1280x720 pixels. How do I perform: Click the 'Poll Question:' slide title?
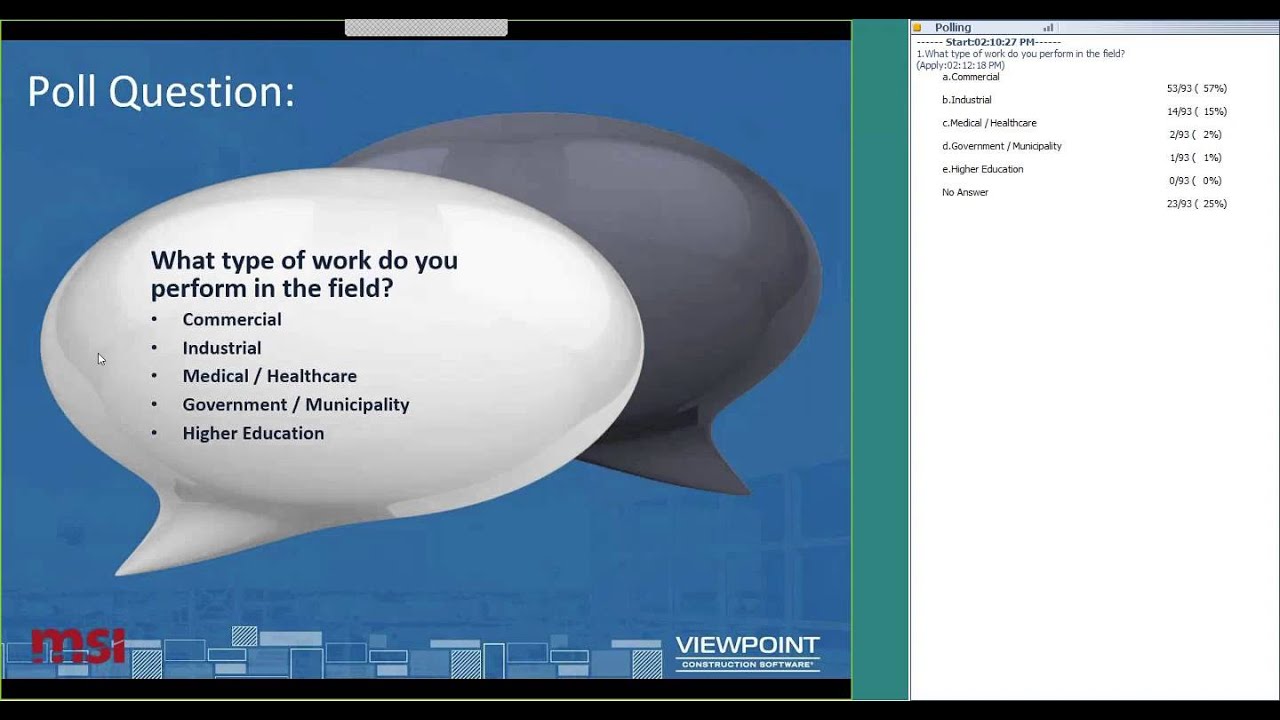click(161, 92)
